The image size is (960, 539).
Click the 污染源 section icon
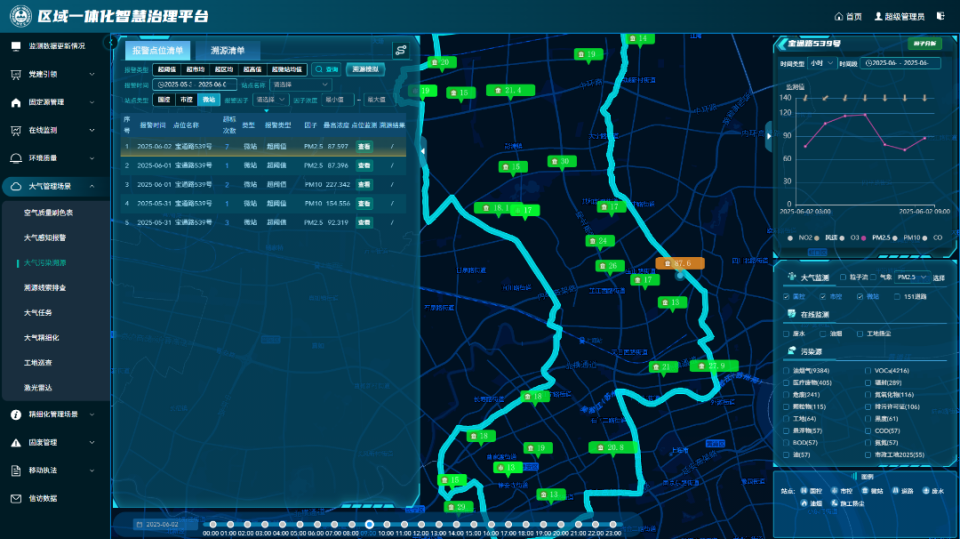pyautogui.click(x=792, y=351)
